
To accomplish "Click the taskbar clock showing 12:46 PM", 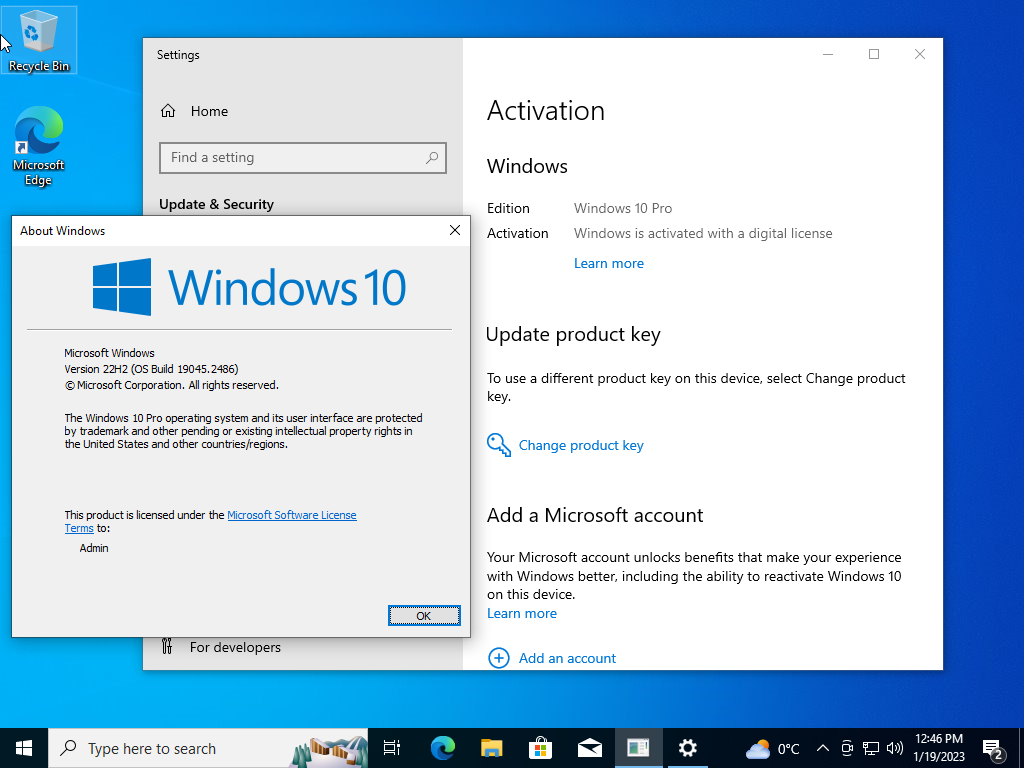I will (938, 748).
